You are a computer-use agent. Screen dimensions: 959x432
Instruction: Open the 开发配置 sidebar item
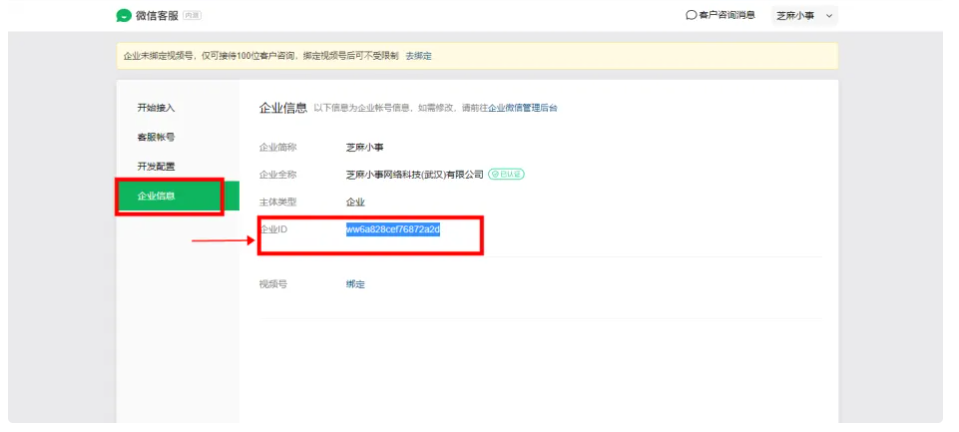click(156, 166)
